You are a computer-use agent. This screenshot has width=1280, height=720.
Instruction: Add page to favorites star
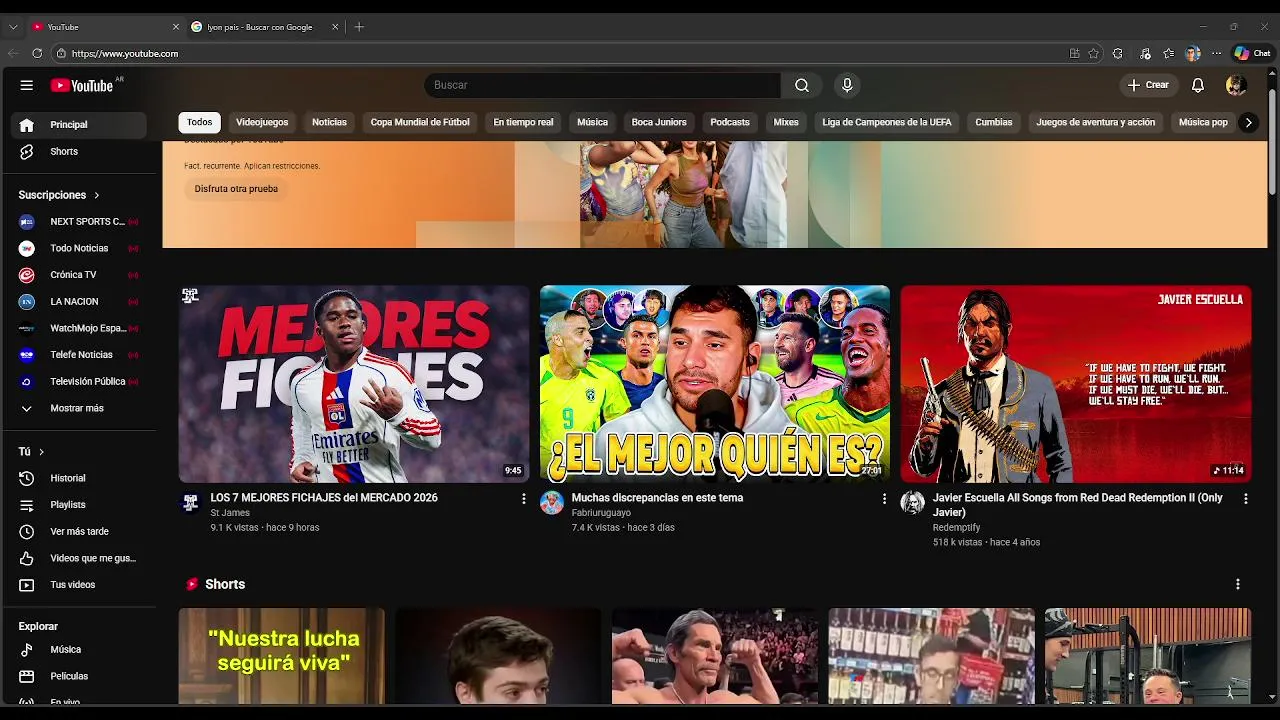(x=1094, y=54)
